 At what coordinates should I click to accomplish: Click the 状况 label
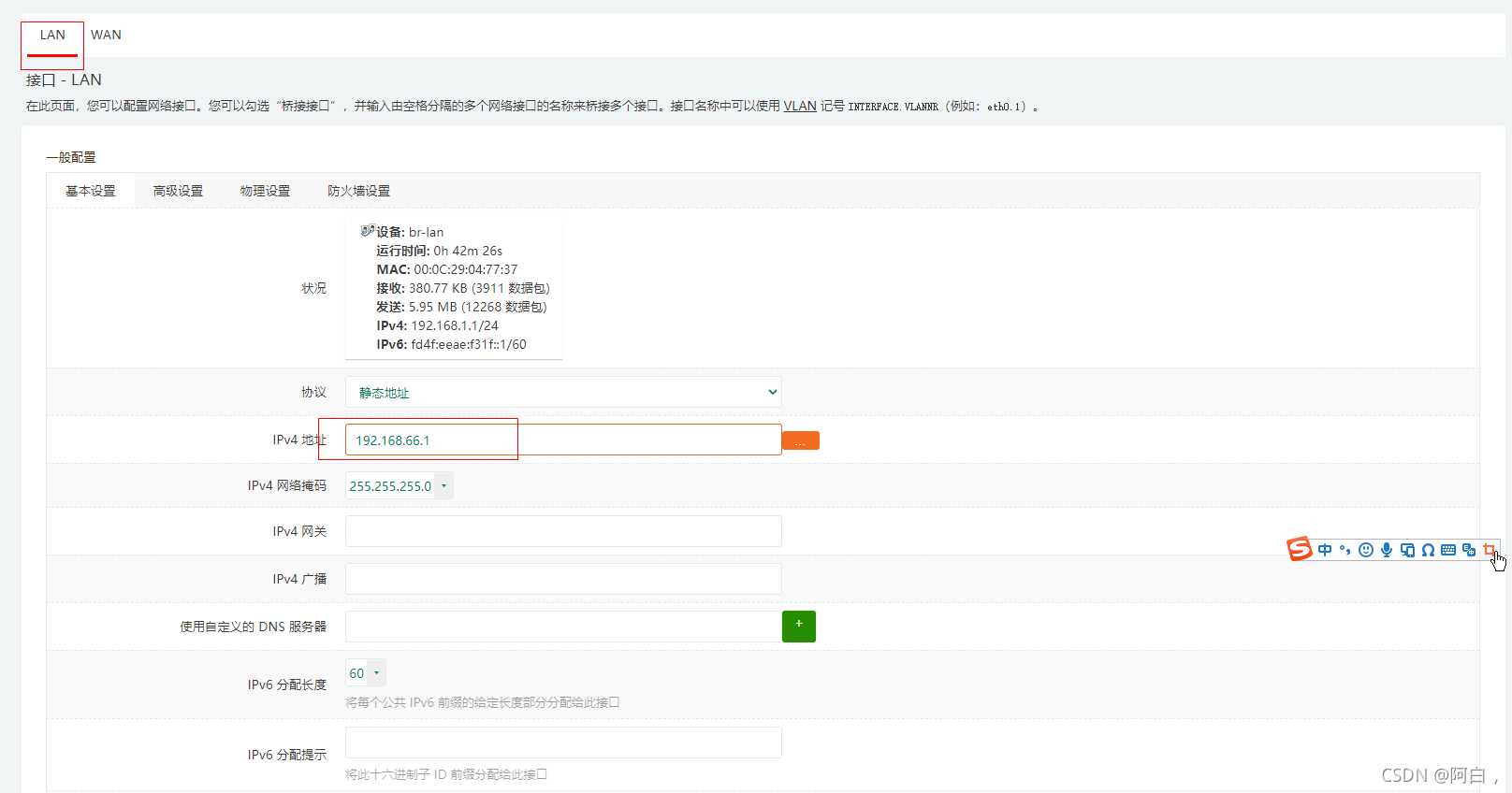pyautogui.click(x=313, y=288)
